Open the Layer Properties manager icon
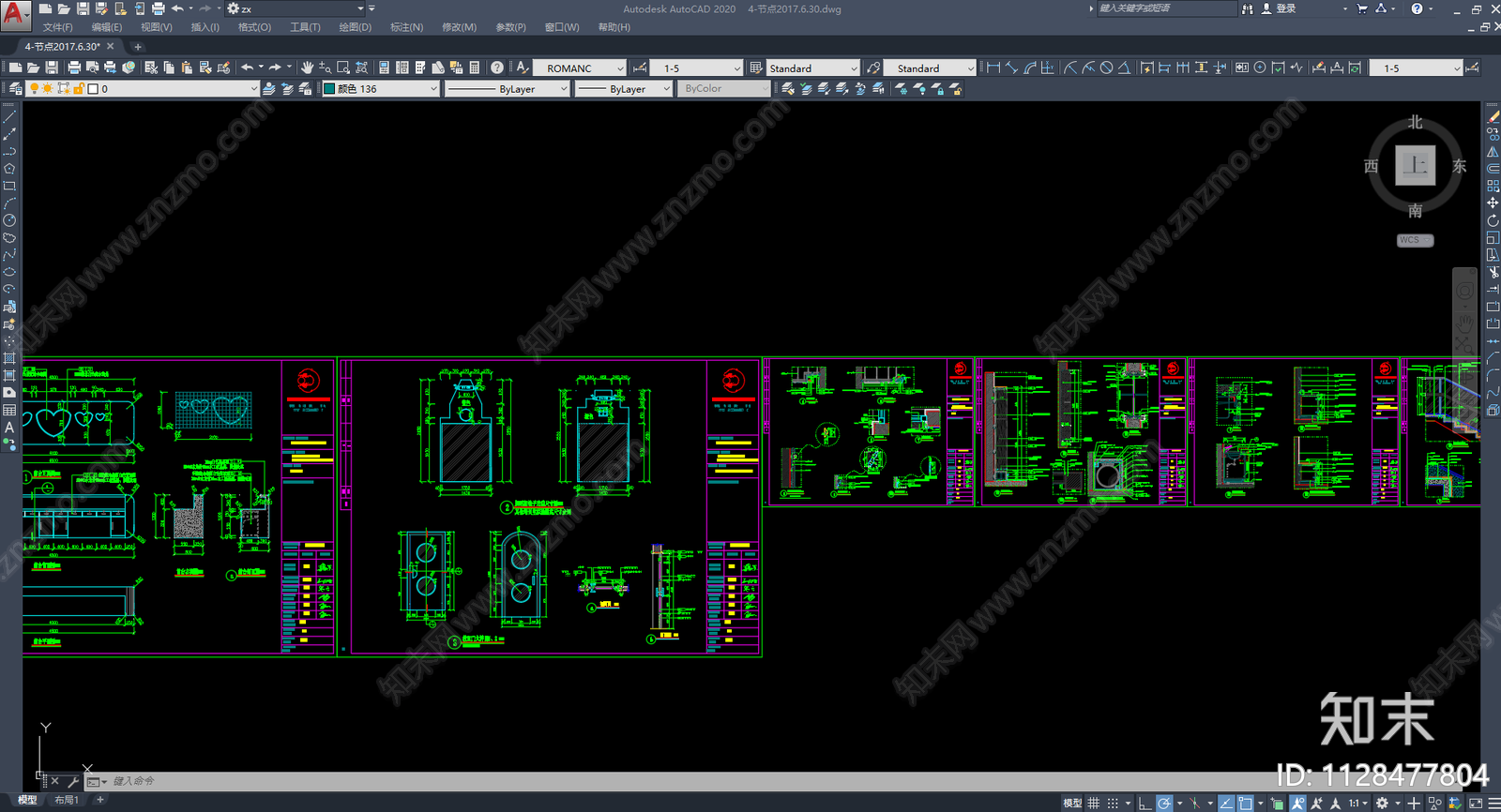Screen dimensions: 1501x812 15,89
